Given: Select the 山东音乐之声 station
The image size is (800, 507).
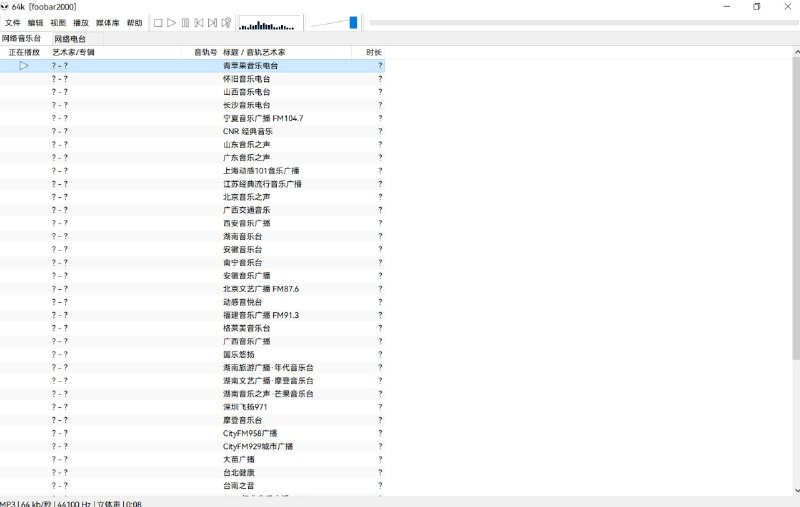Looking at the screenshot, I should click(192, 144).
